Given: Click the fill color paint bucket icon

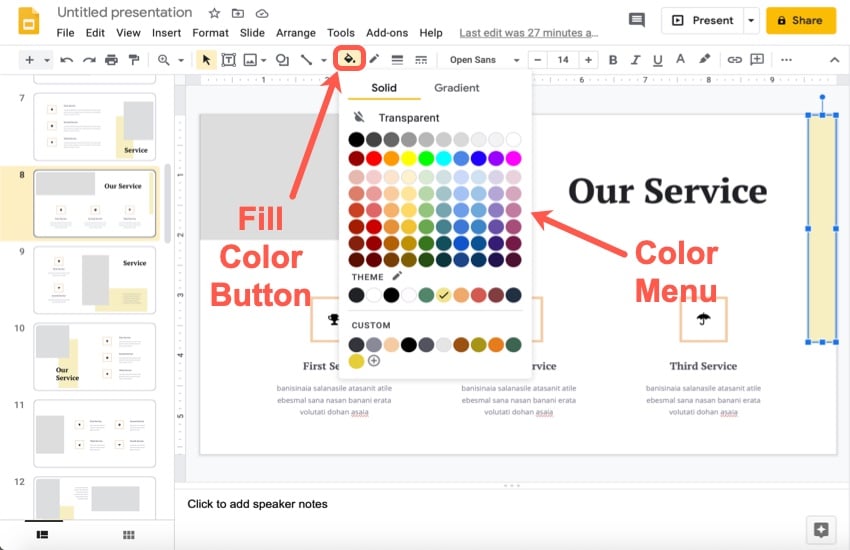Looking at the screenshot, I should 350,59.
